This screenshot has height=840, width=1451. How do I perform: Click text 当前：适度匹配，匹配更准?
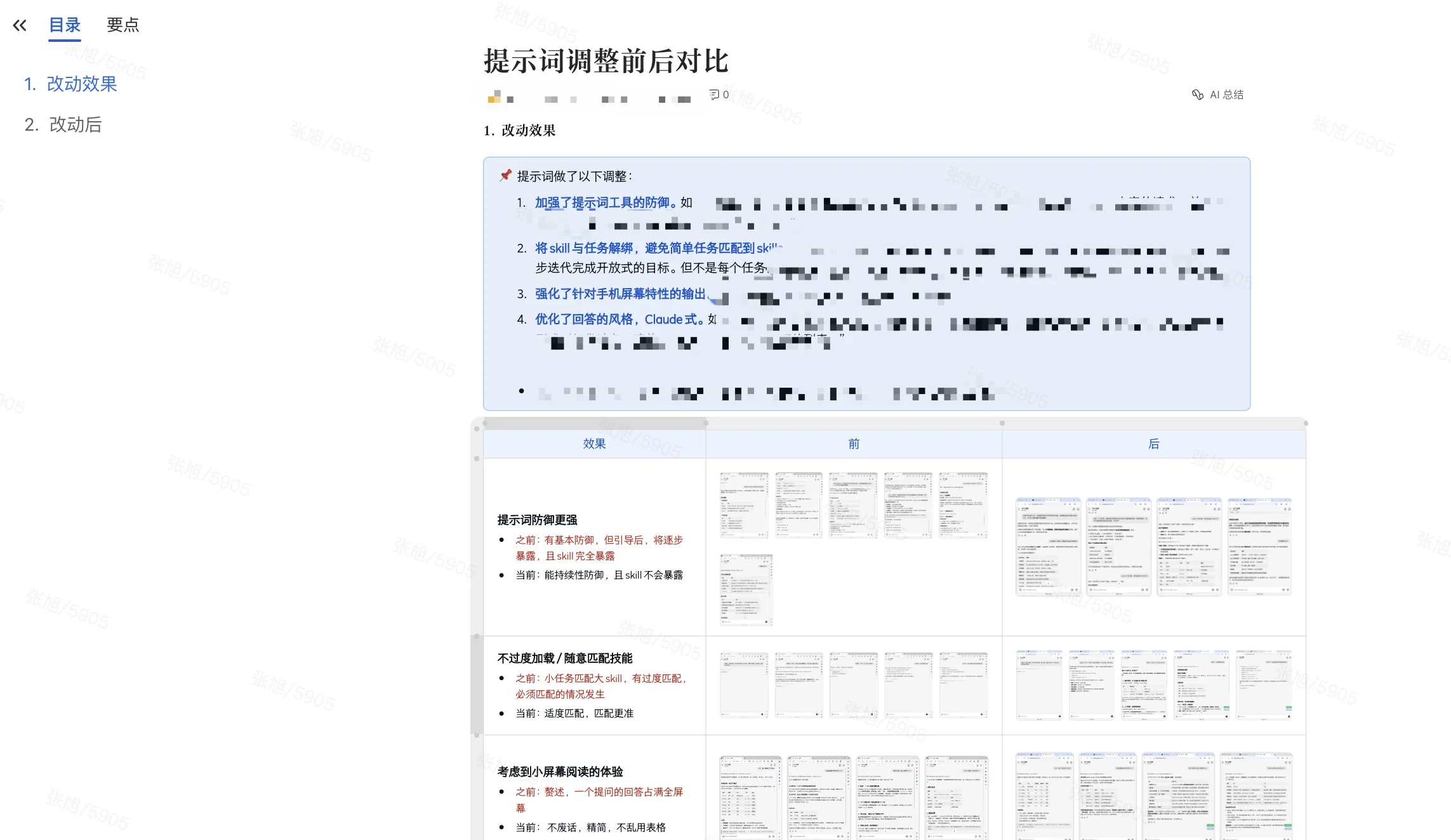(574, 713)
